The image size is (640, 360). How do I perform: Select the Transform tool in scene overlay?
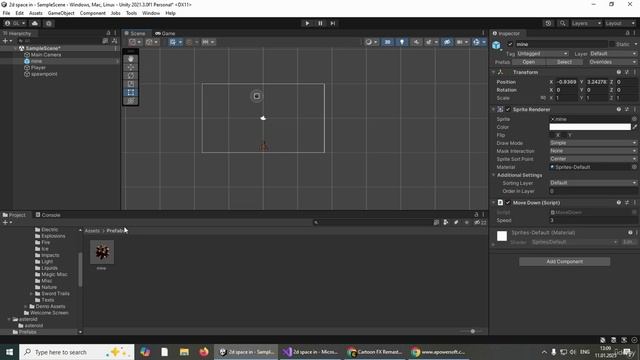(131, 101)
